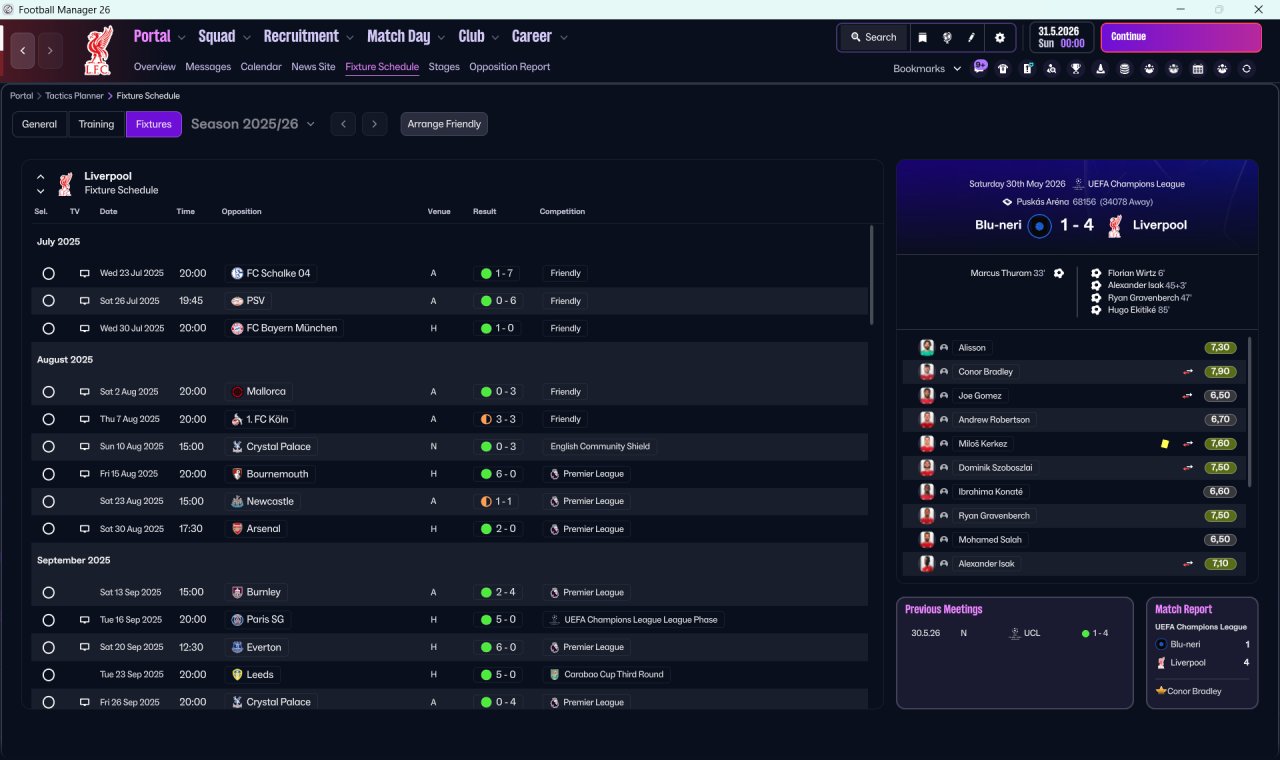
Task: Switch to the Messages sub-tab
Action: click(x=208, y=67)
